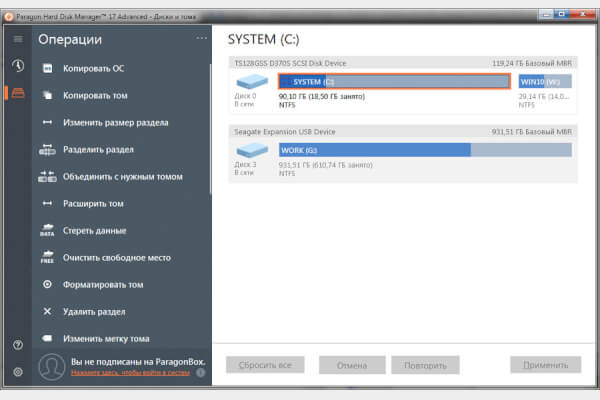Select the Диск 0 drive icon

252,81
